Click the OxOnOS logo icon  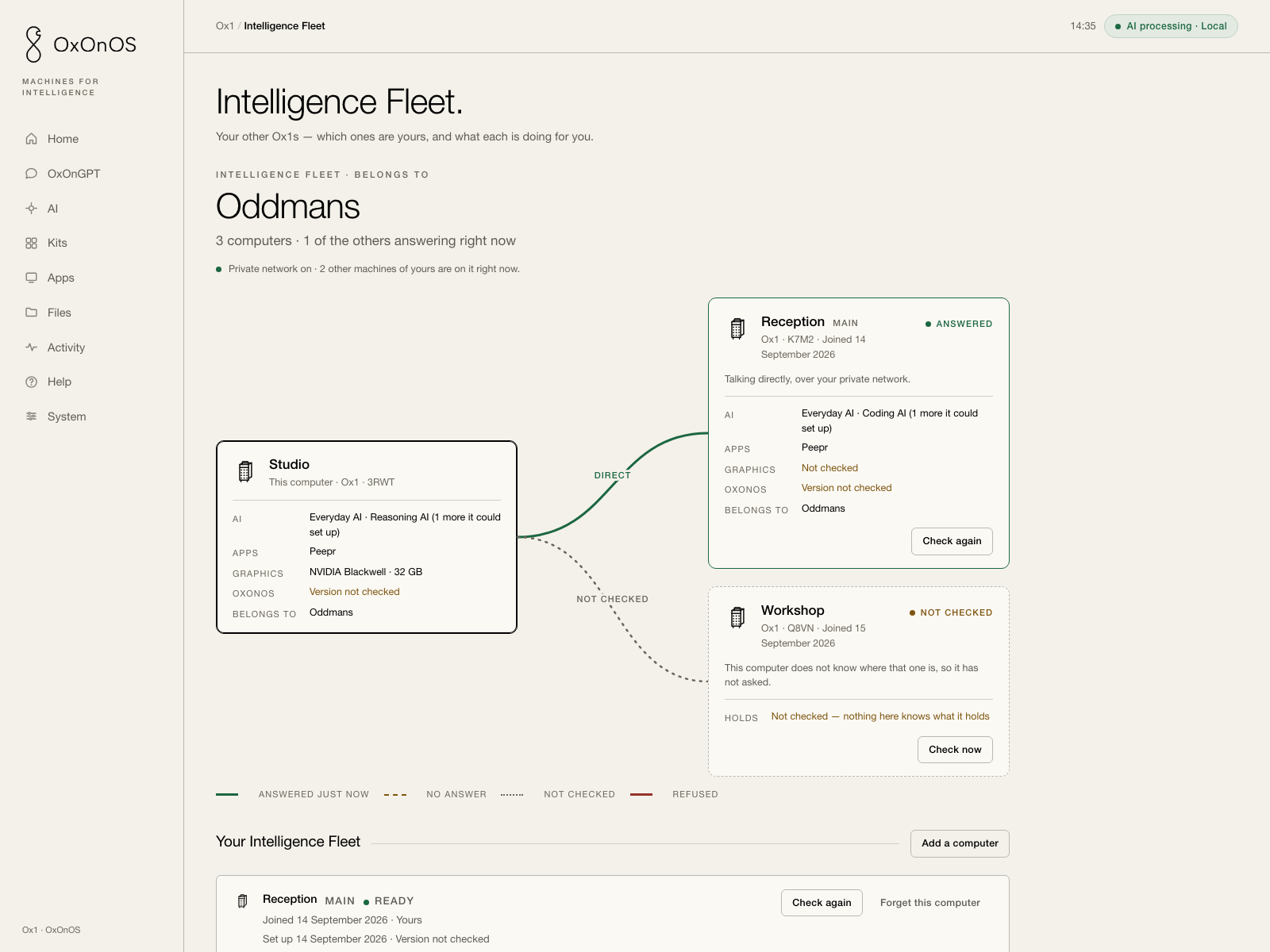(x=33, y=44)
